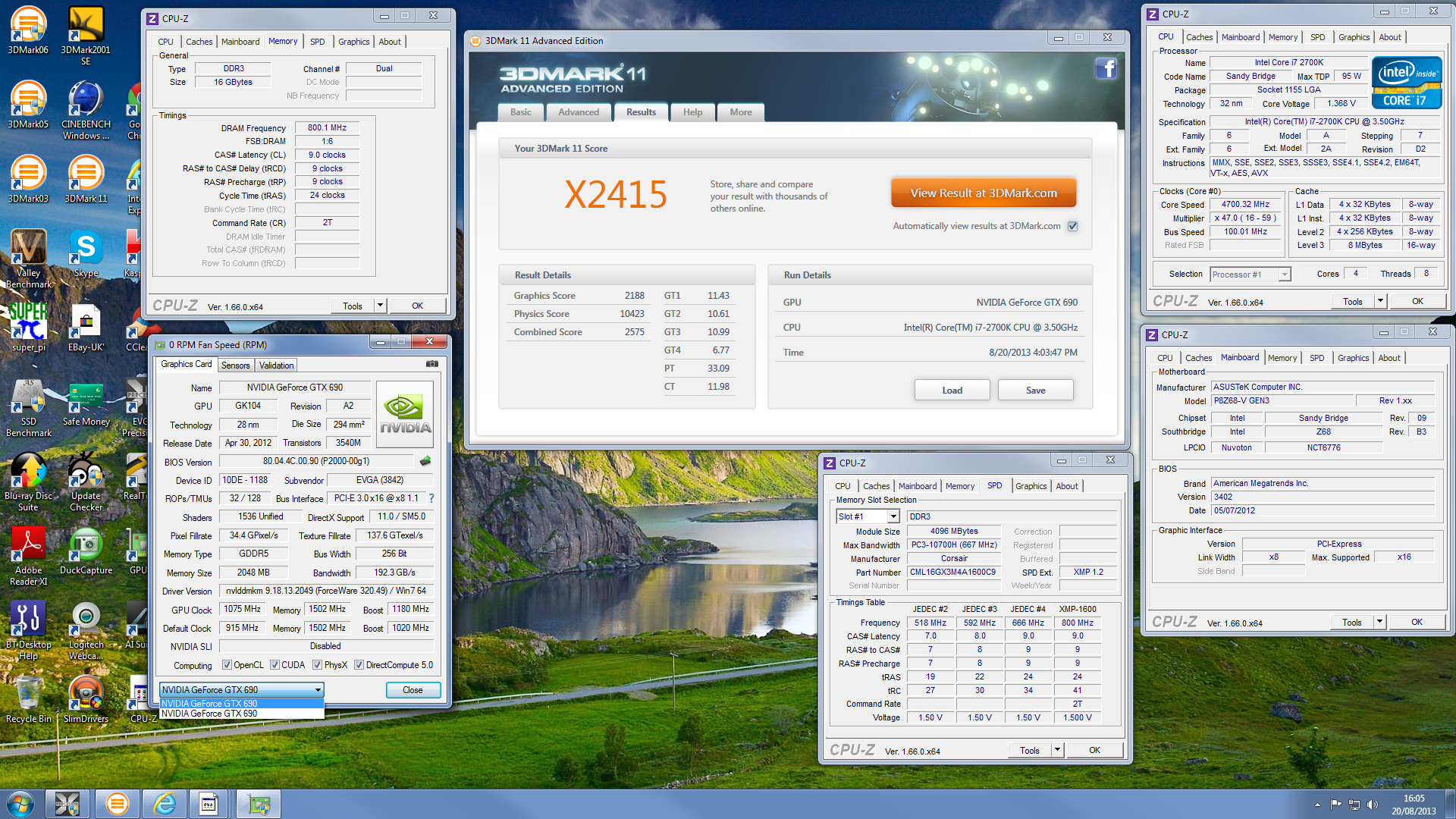Image resolution: width=1456 pixels, height=819 pixels.
Task: Expand Tools arrow in CPU-Z motherboard window
Action: click(x=1379, y=622)
